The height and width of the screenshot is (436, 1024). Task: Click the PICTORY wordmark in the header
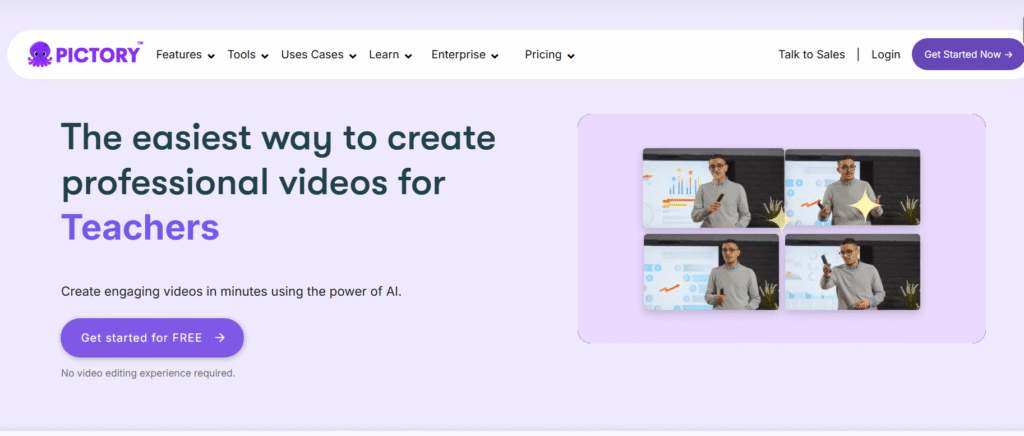pos(98,55)
